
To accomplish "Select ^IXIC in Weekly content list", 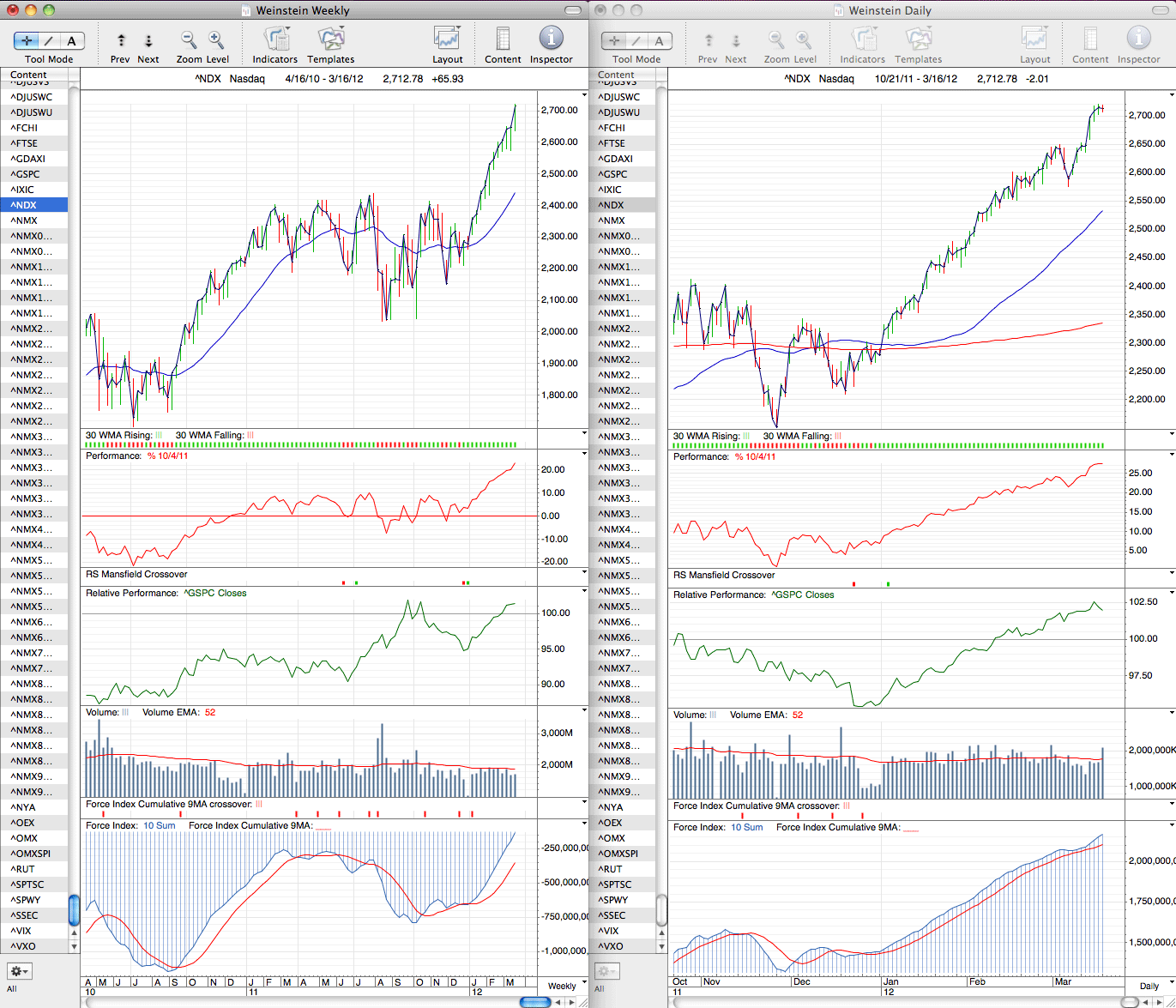I will pos(34,190).
